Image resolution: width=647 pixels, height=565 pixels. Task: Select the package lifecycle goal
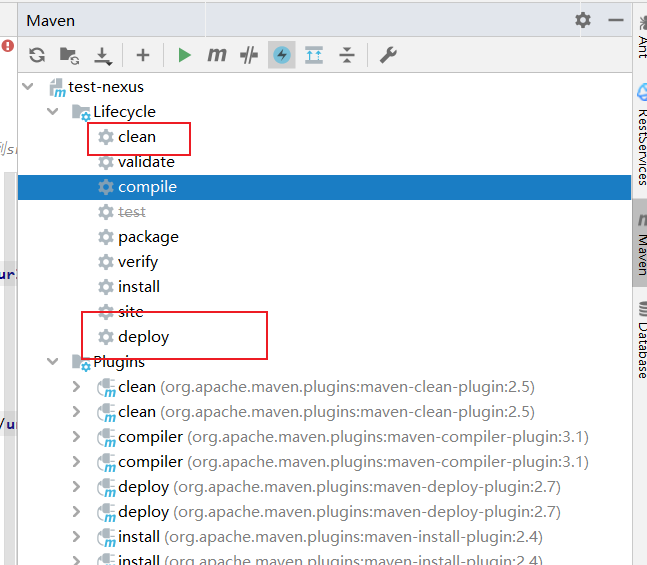click(148, 237)
